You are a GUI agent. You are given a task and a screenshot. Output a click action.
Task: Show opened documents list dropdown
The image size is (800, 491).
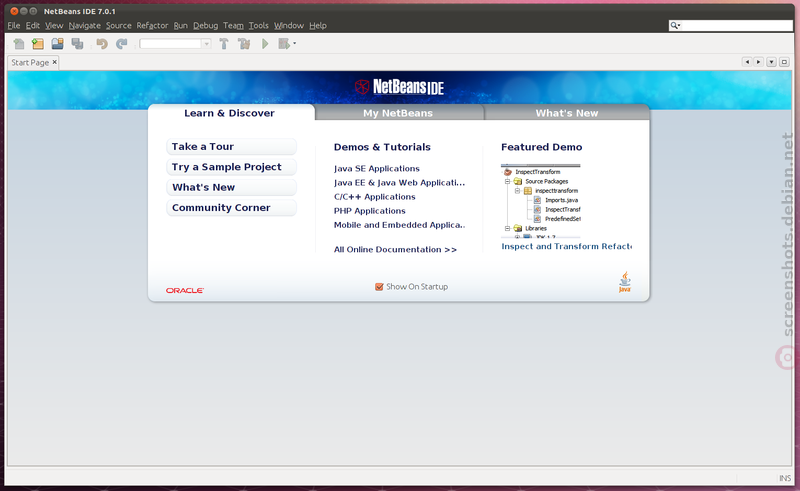coord(771,62)
